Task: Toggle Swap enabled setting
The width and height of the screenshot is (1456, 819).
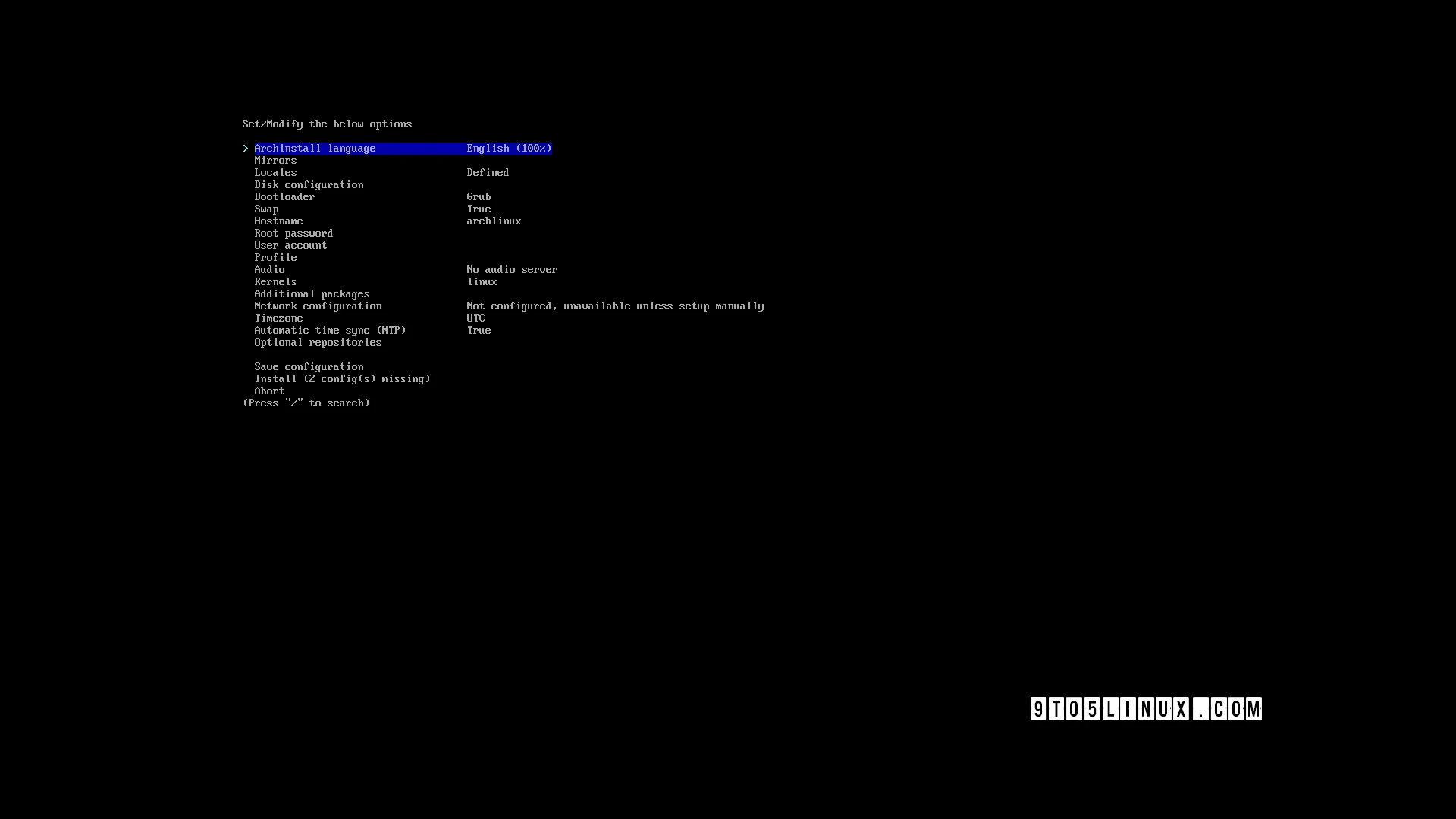Action: 266,208
